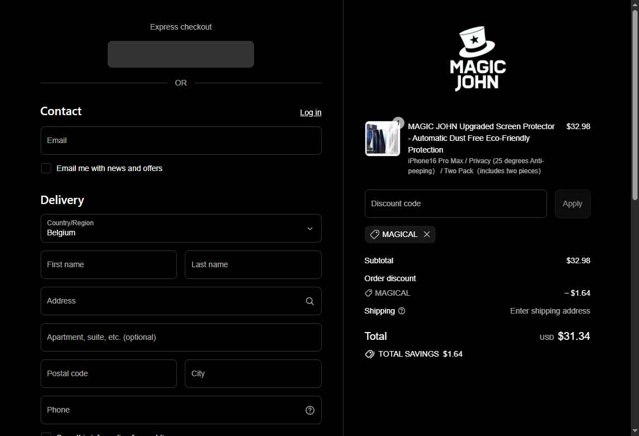
Task: Click the product title MAGIC JOHN Upgraded Screen Protector
Action: click(x=481, y=138)
